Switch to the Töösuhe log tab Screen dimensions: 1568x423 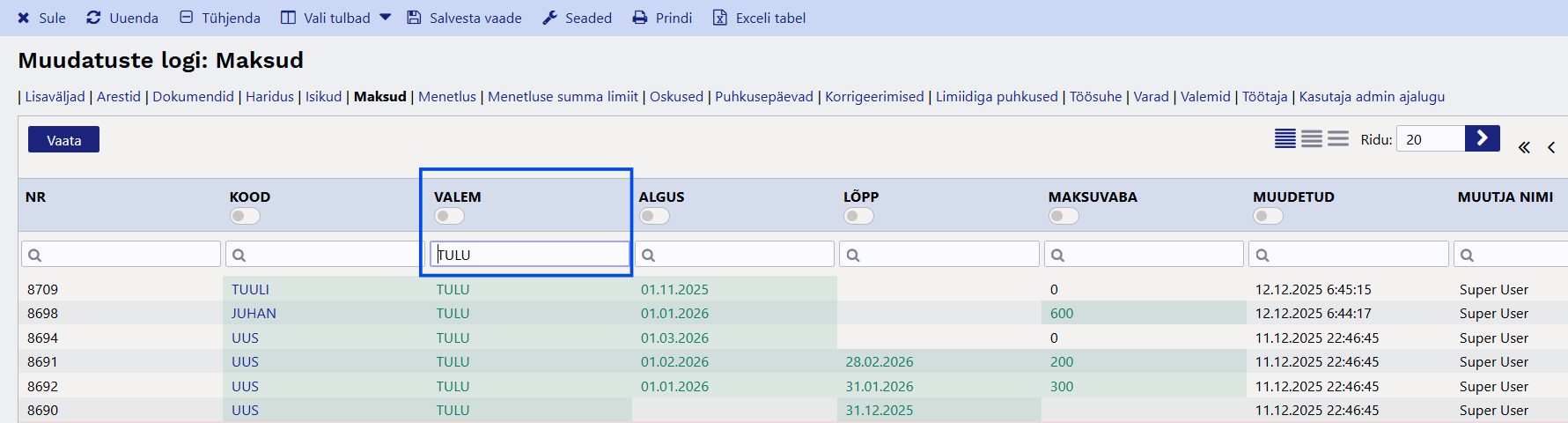pos(1095,97)
